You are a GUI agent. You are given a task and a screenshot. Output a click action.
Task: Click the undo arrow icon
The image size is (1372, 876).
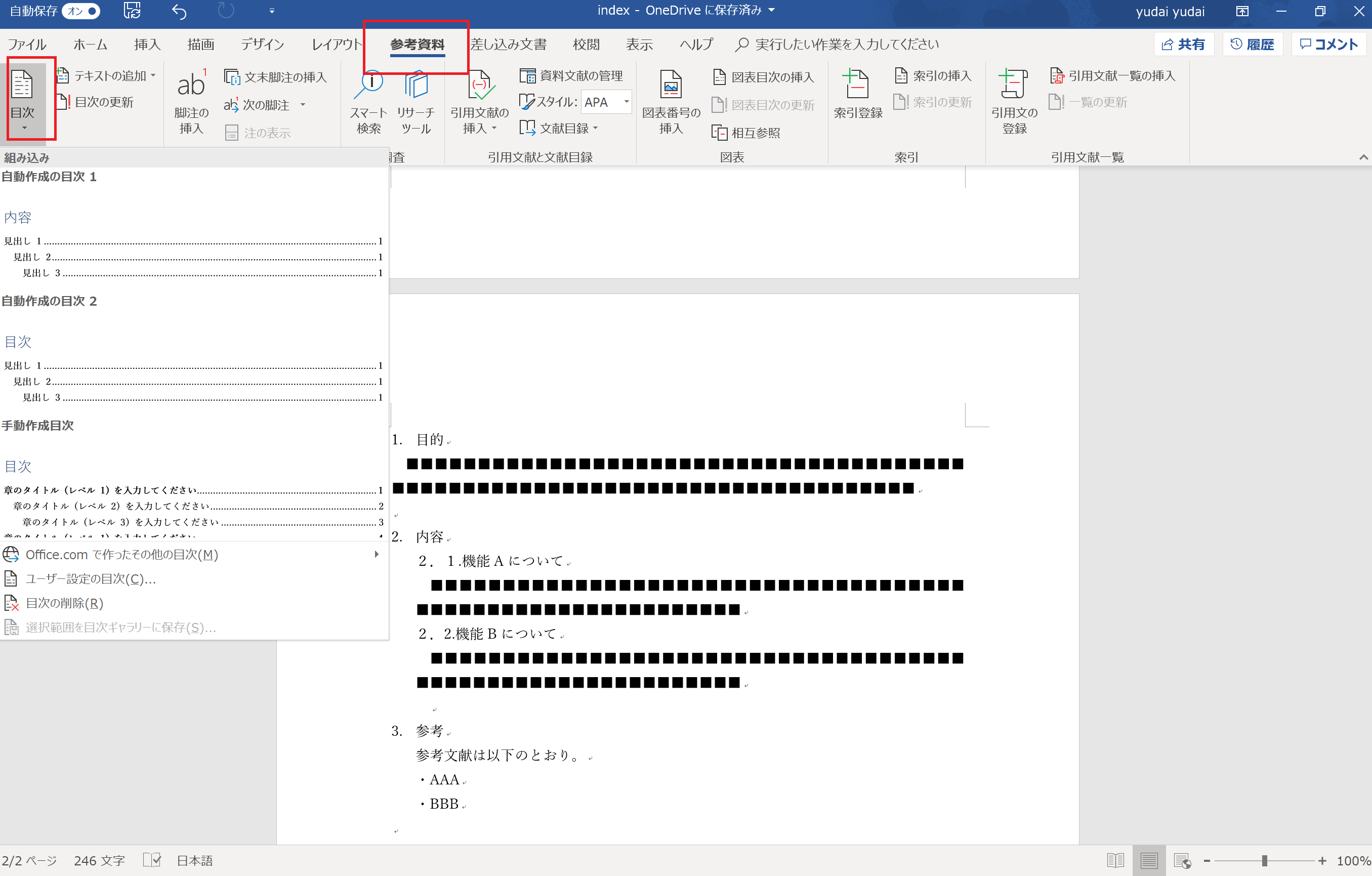pos(179,11)
